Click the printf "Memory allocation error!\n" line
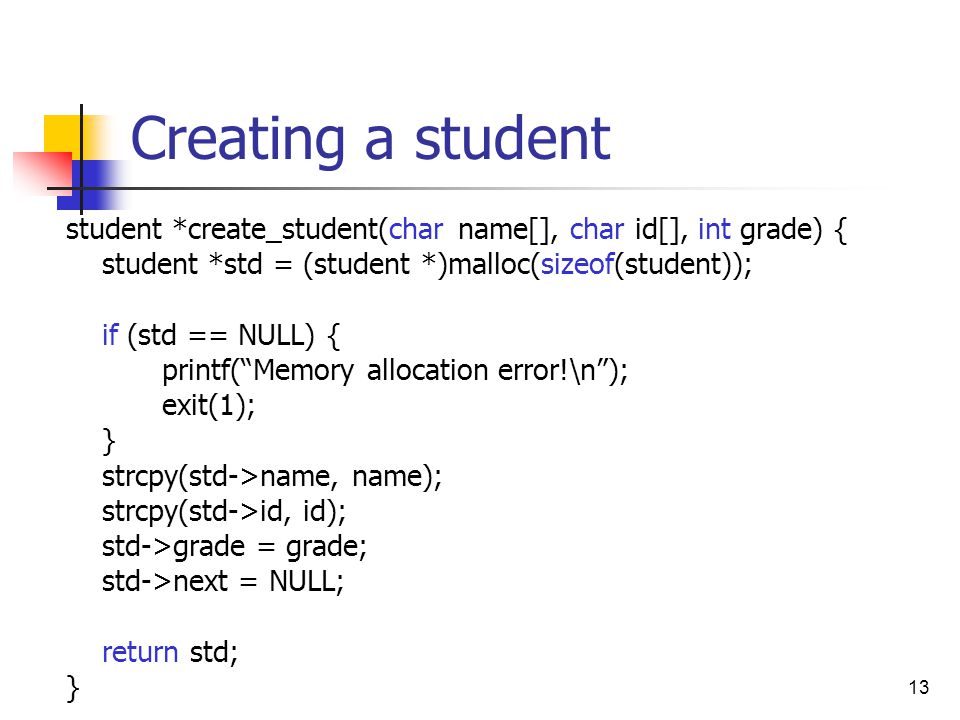This screenshot has height=720, width=960. point(395,371)
